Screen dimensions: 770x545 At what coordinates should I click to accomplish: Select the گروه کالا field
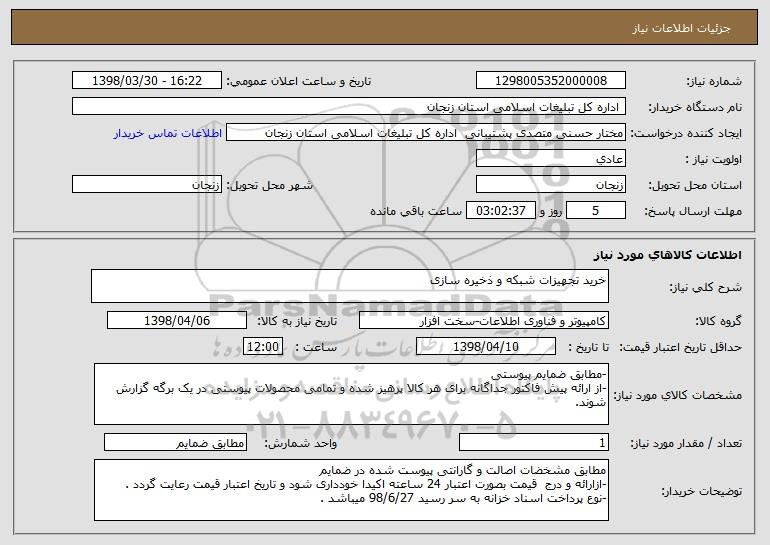[x=484, y=321]
